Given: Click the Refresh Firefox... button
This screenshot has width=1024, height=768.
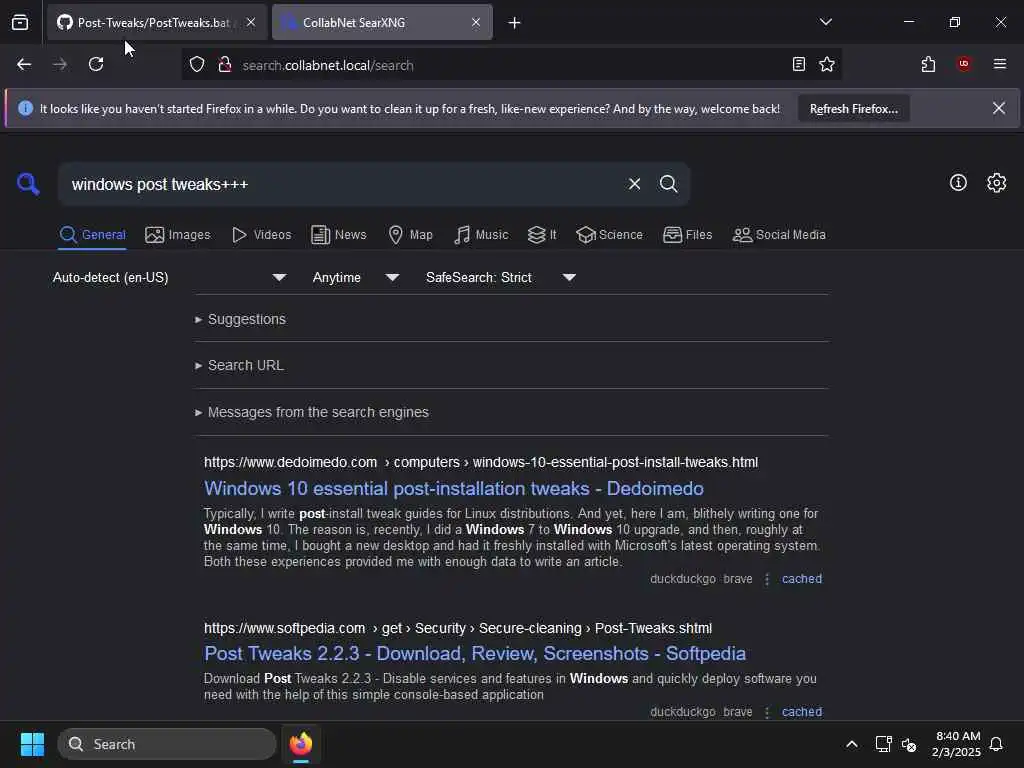Looking at the screenshot, I should pos(854,109).
